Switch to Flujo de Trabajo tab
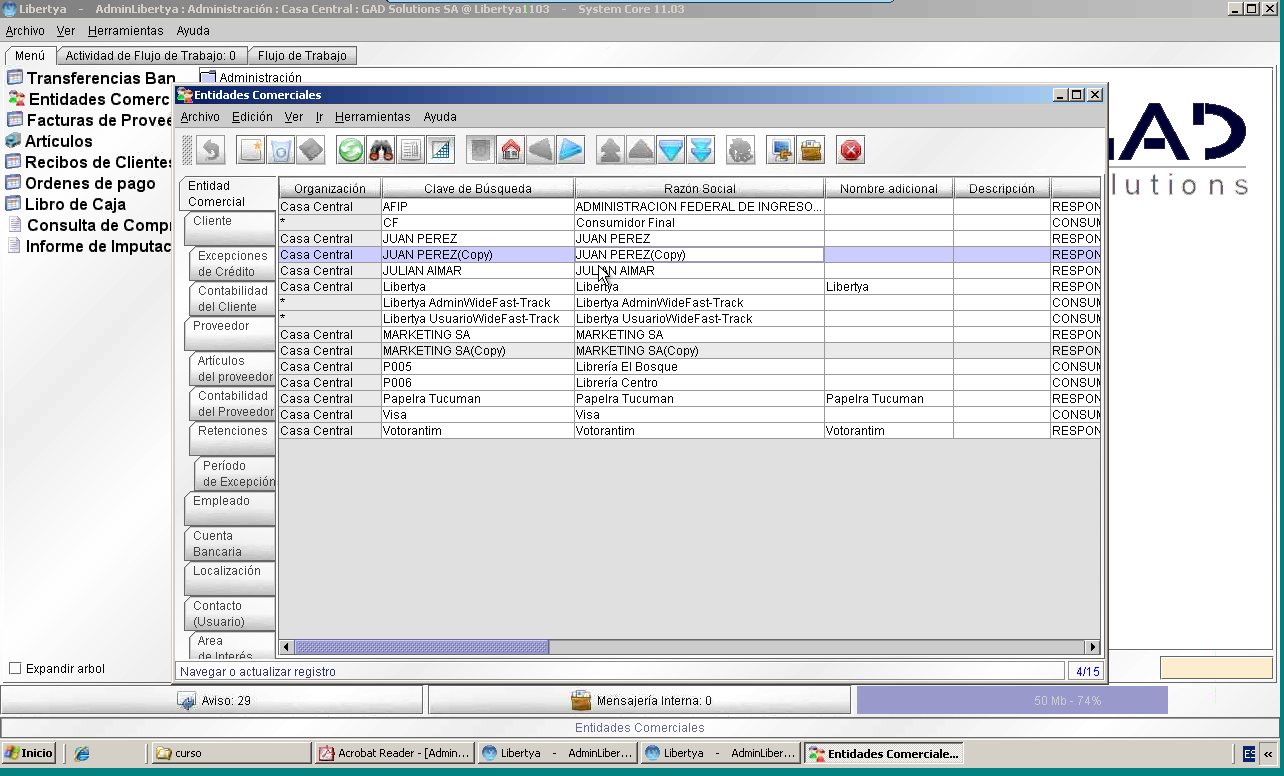This screenshot has height=776, width=1284. [302, 56]
